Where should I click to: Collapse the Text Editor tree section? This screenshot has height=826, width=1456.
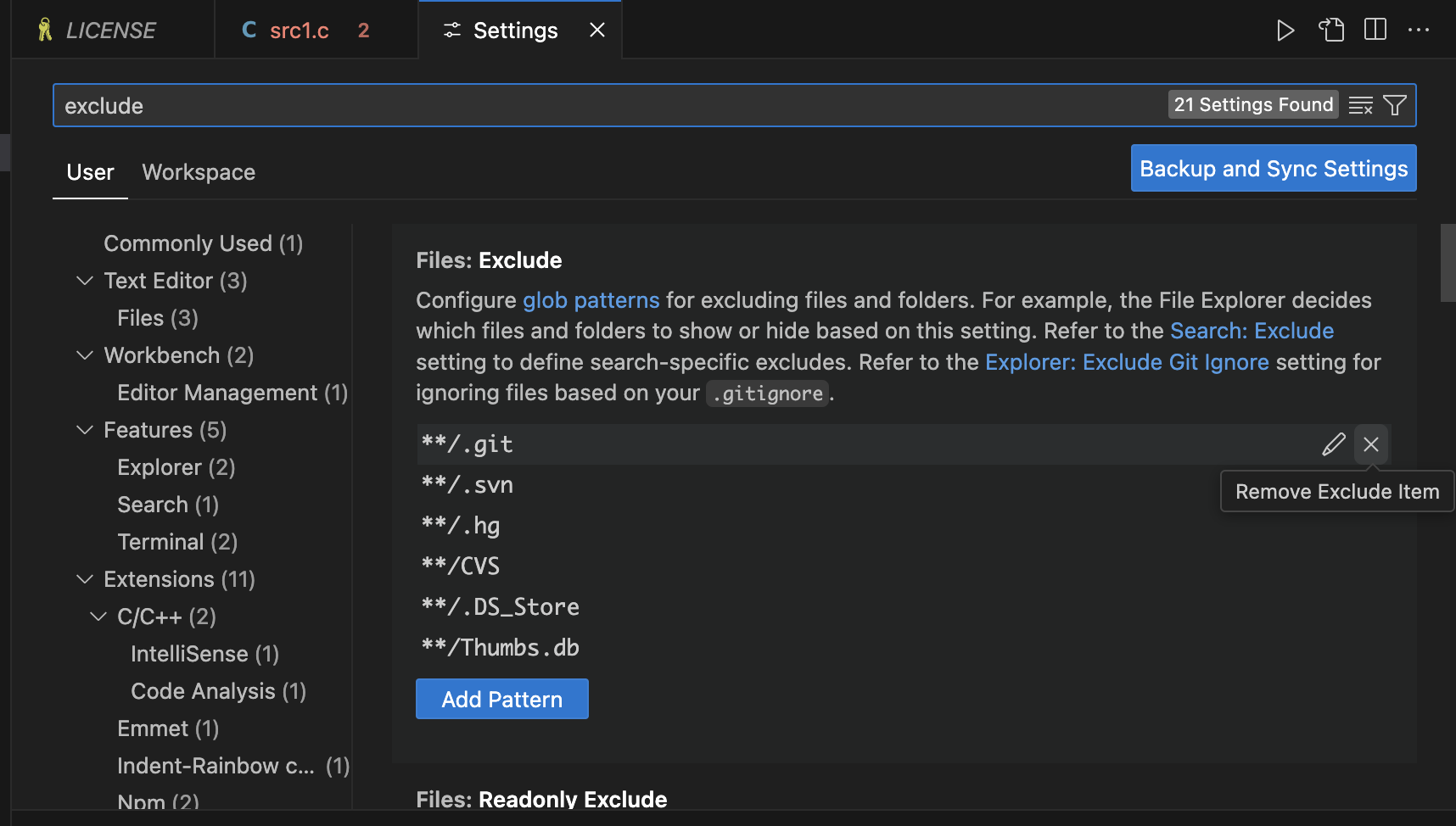pos(85,281)
